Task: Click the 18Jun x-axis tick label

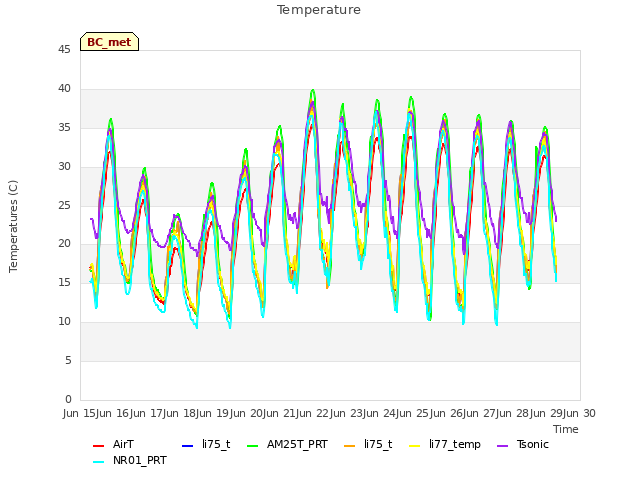Action: click(x=198, y=413)
